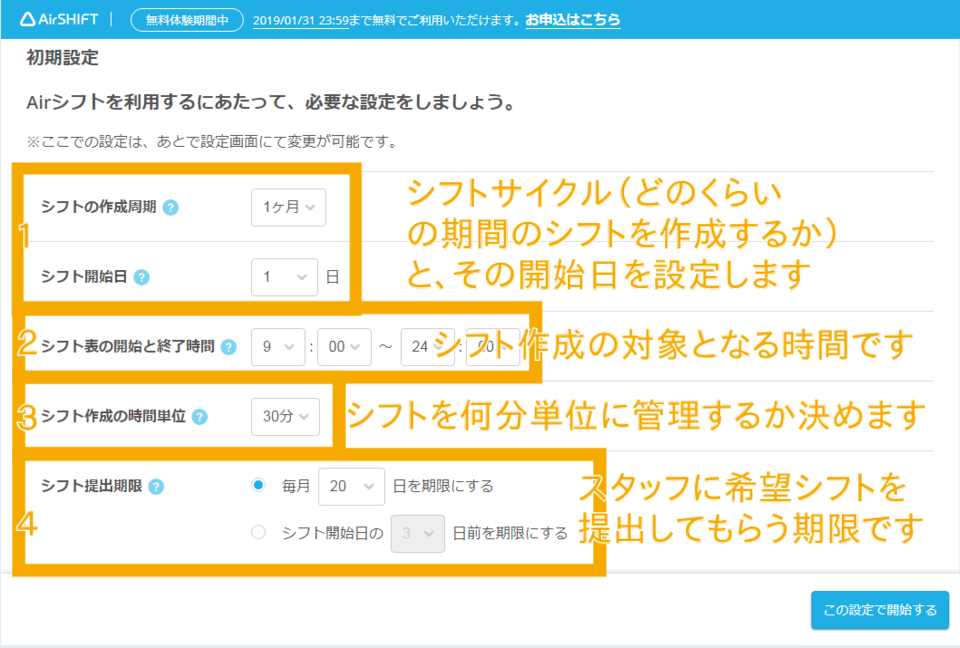Open the 30分 time unit dropdown
Image resolution: width=960 pixels, height=648 pixels.
click(285, 417)
